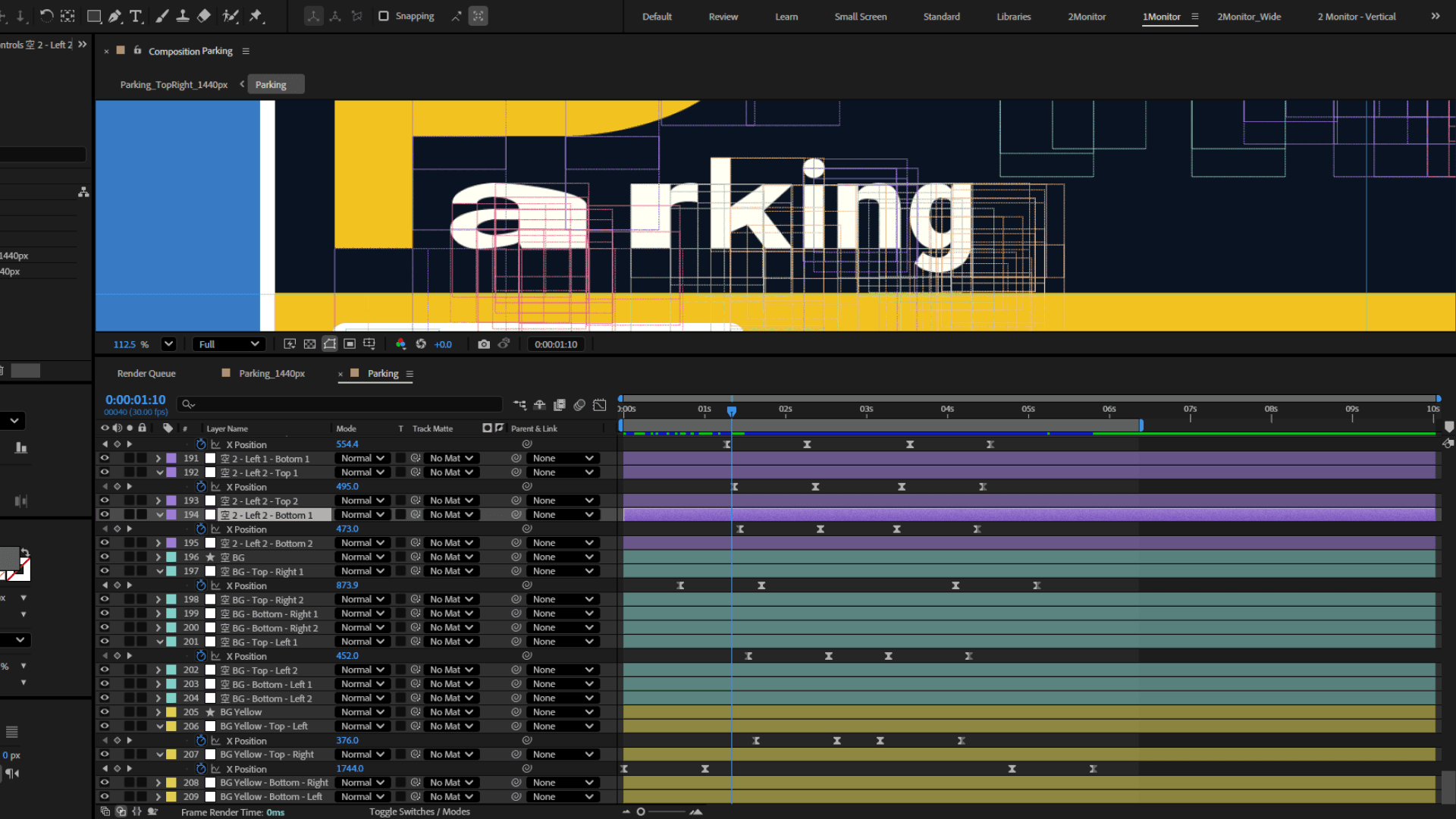Open the Graph Editor in timeline
Screen dimensions: 1456x819
pyautogui.click(x=600, y=405)
